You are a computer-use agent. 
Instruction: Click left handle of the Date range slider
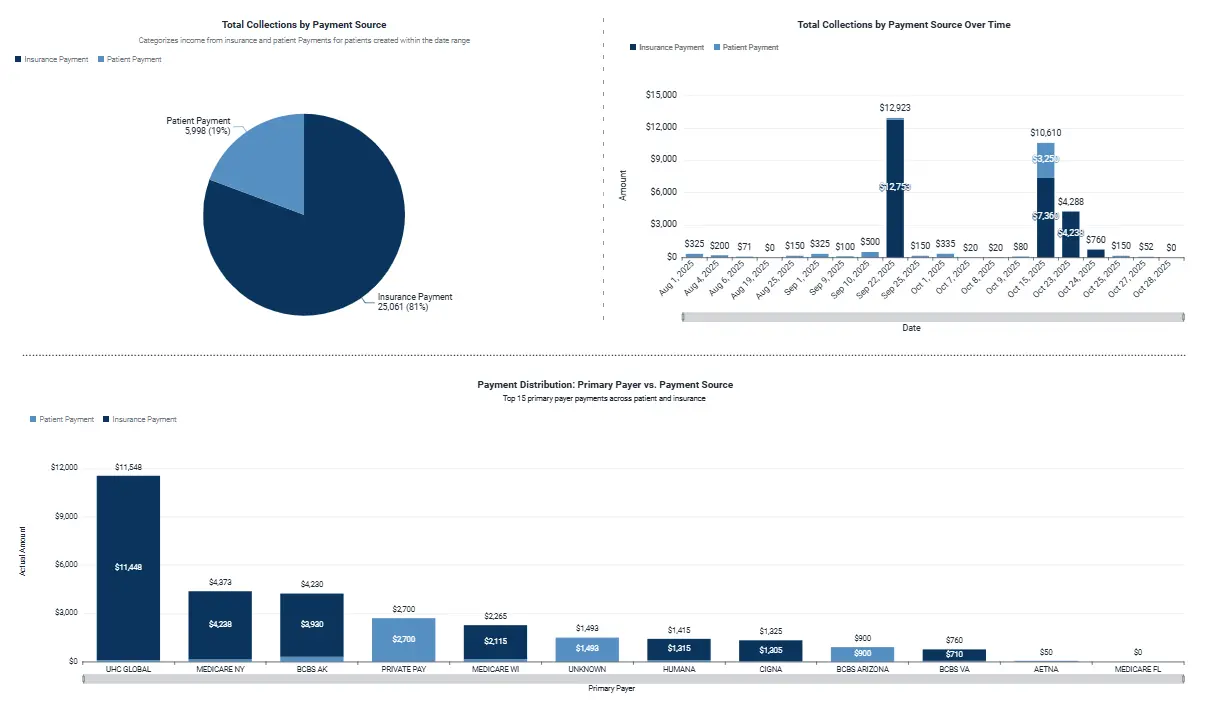(684, 317)
